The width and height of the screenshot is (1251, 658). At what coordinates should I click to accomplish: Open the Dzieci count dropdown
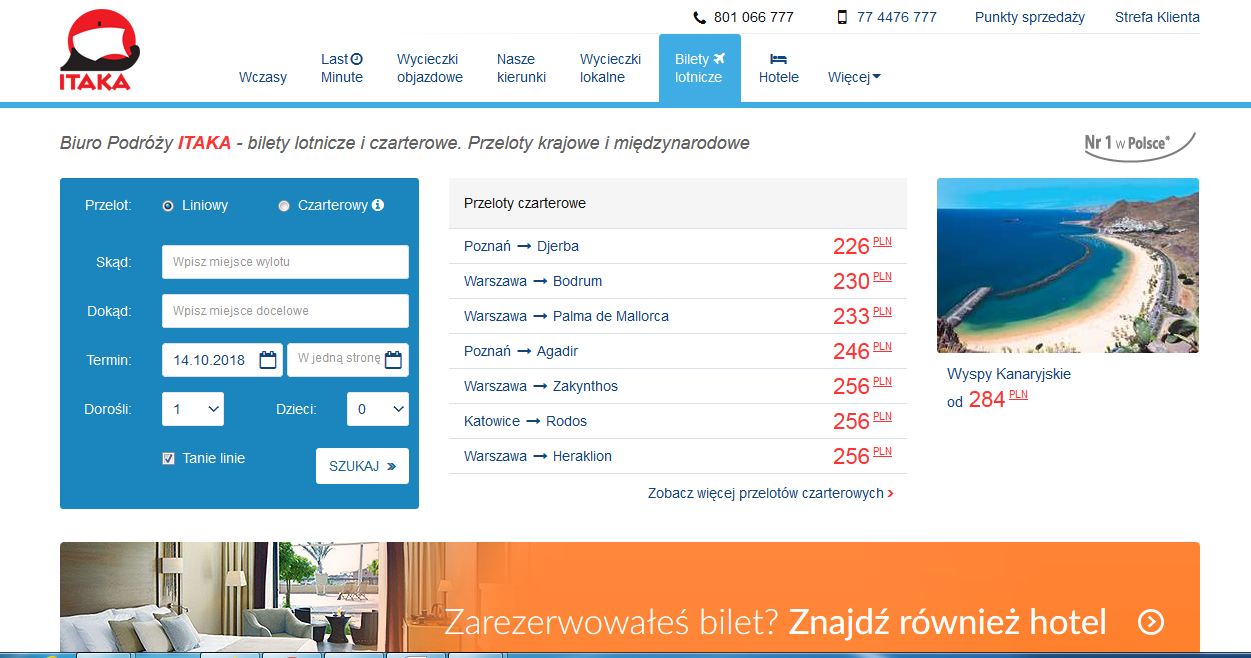[x=378, y=409]
